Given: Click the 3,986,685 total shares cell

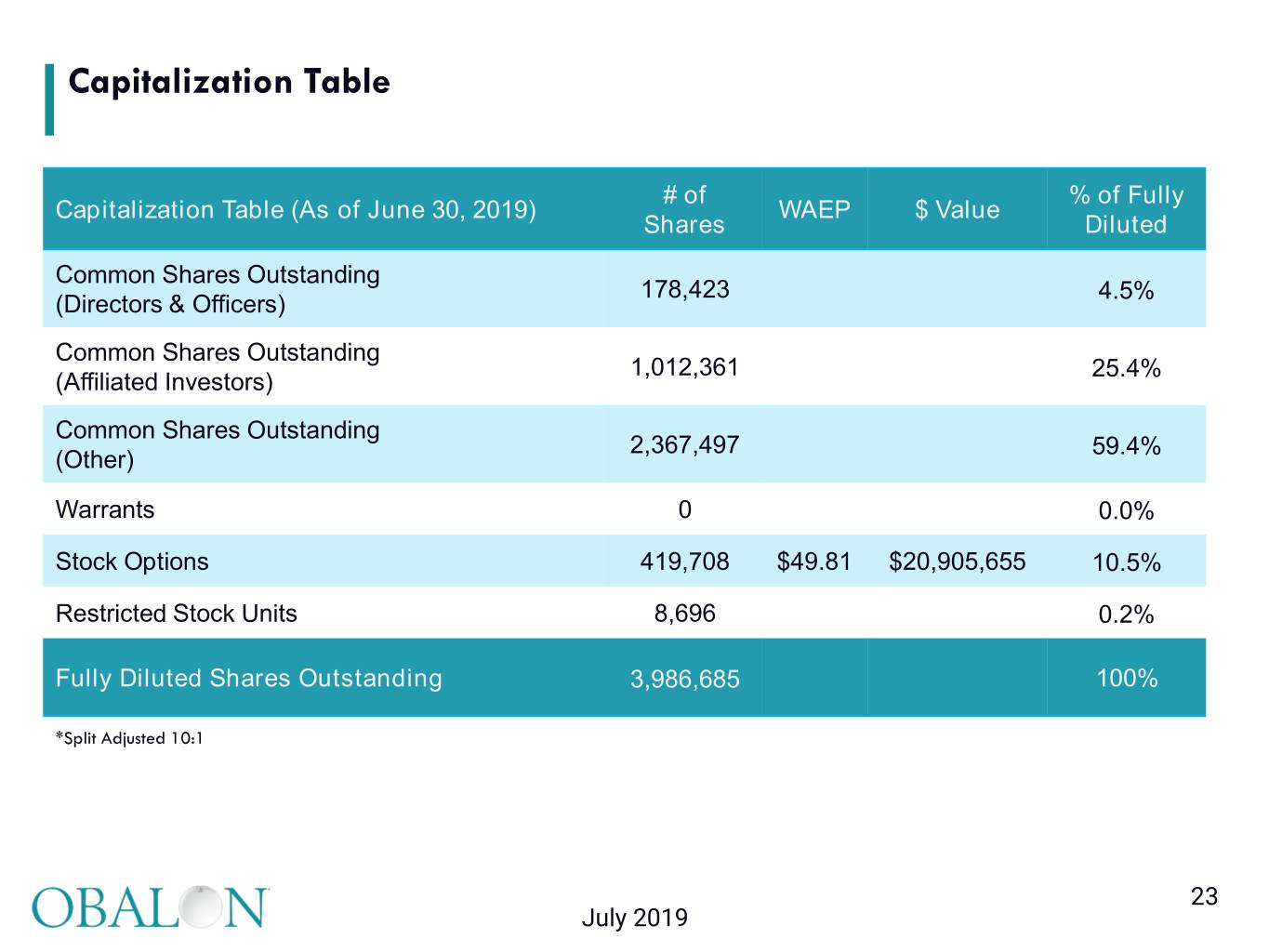Looking at the screenshot, I should (x=685, y=680).
